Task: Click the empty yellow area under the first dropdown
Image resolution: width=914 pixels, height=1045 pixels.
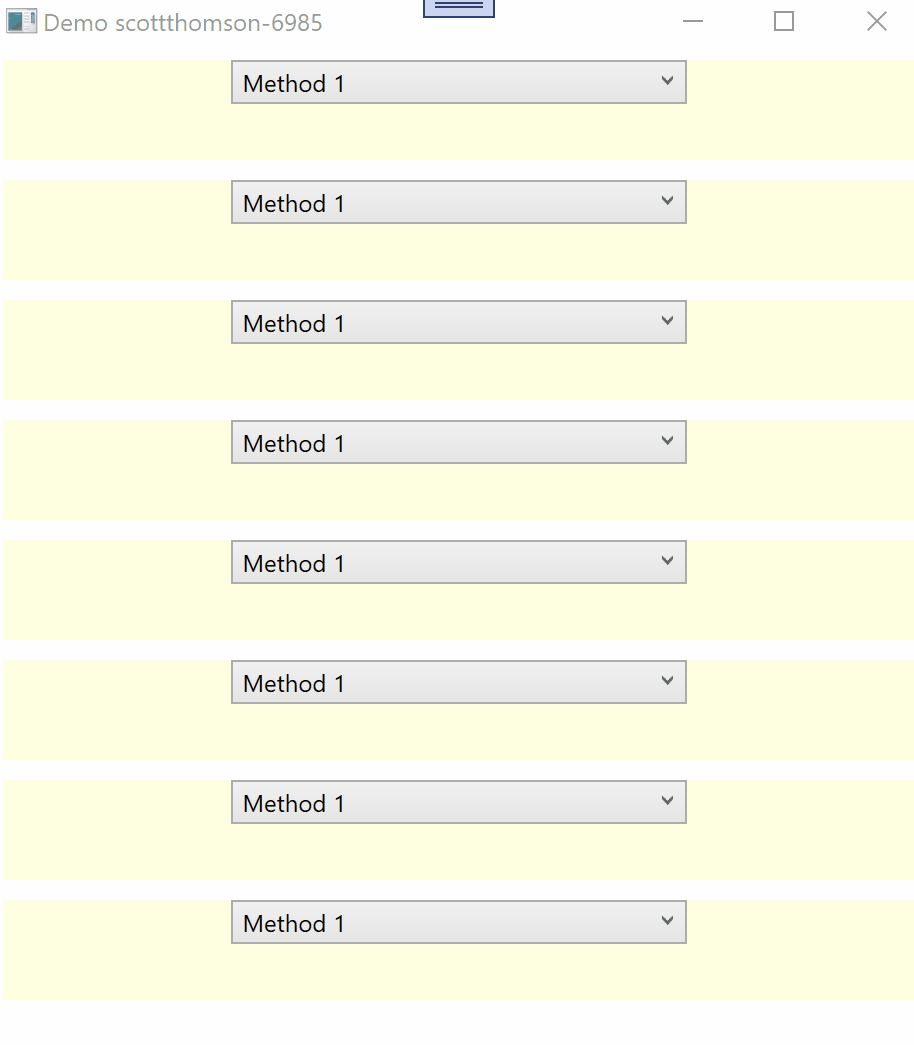Action: [x=458, y=133]
